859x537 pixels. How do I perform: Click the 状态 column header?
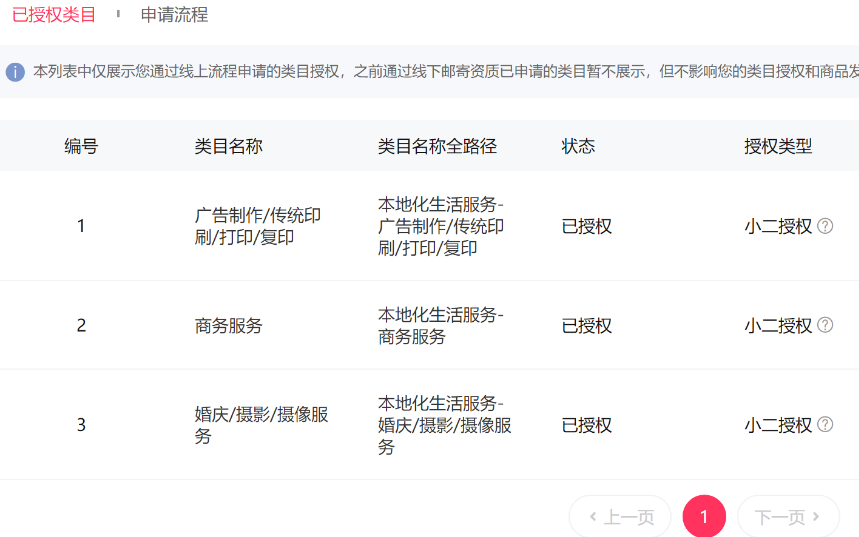tap(578, 146)
